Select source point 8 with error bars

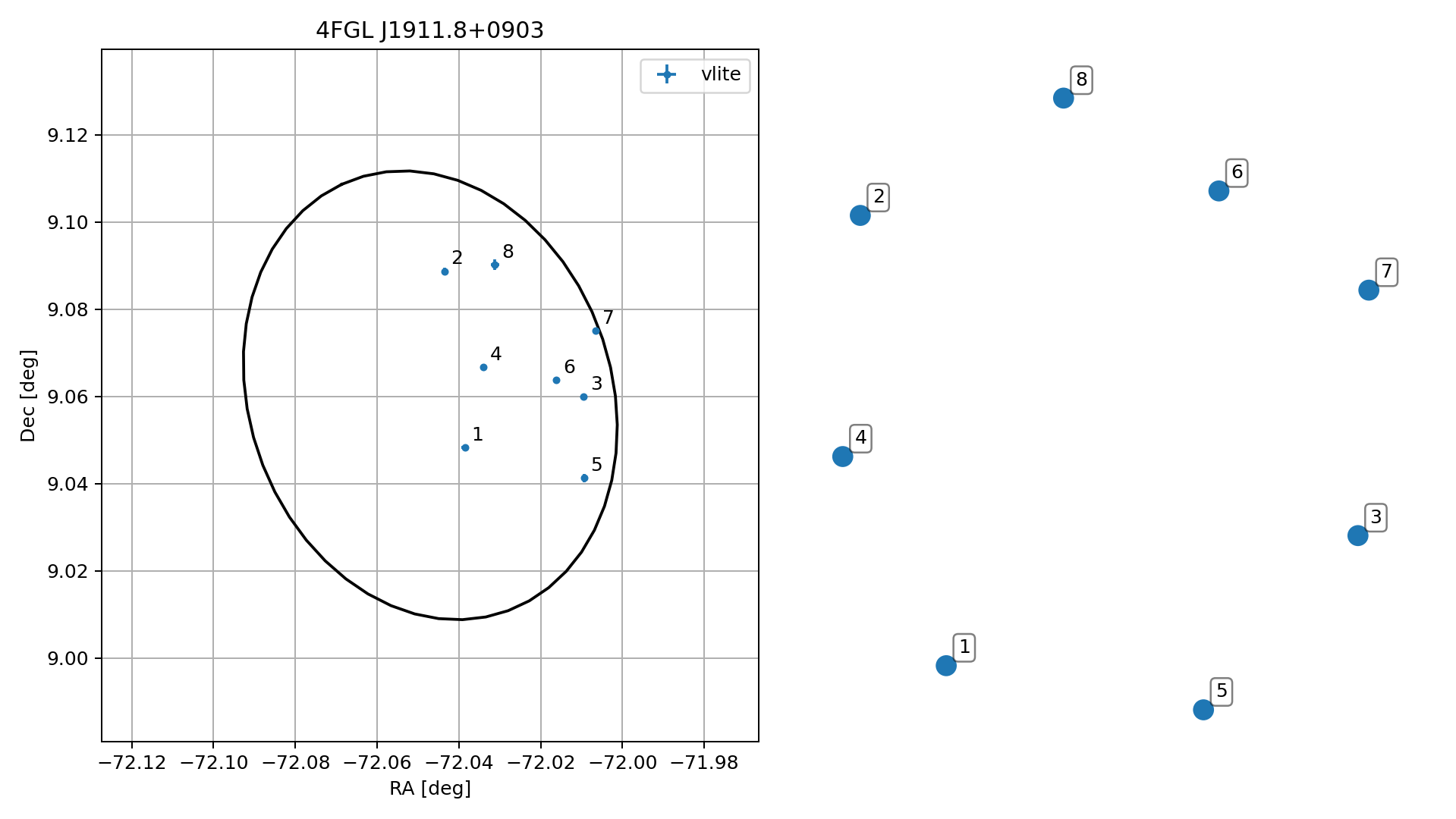495,265
